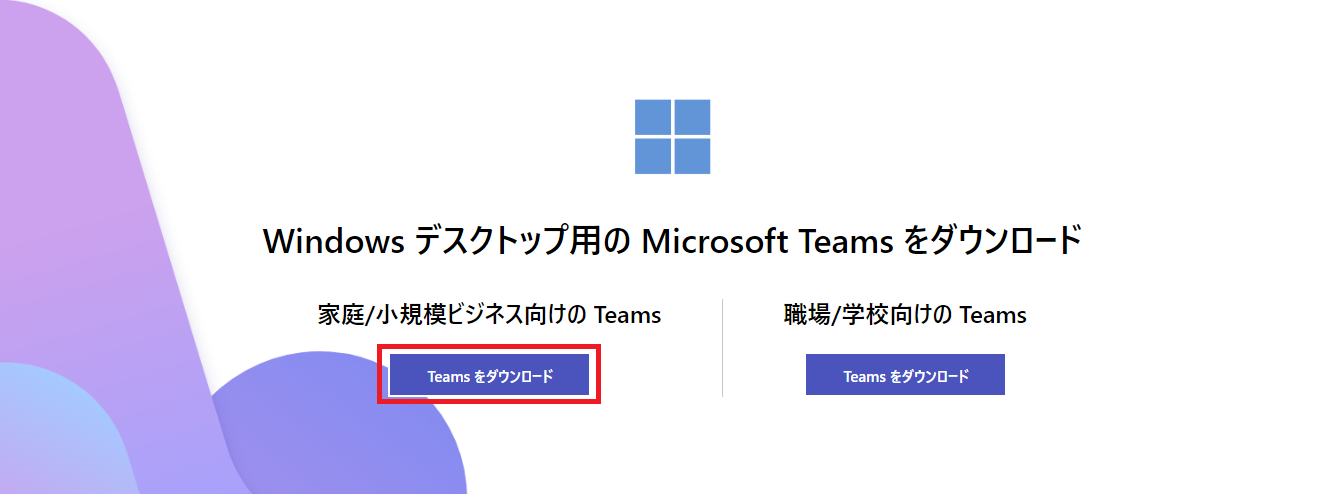The image size is (1344, 494).
Task: Click the 職場/学校向けの heading text
Action: (868, 315)
